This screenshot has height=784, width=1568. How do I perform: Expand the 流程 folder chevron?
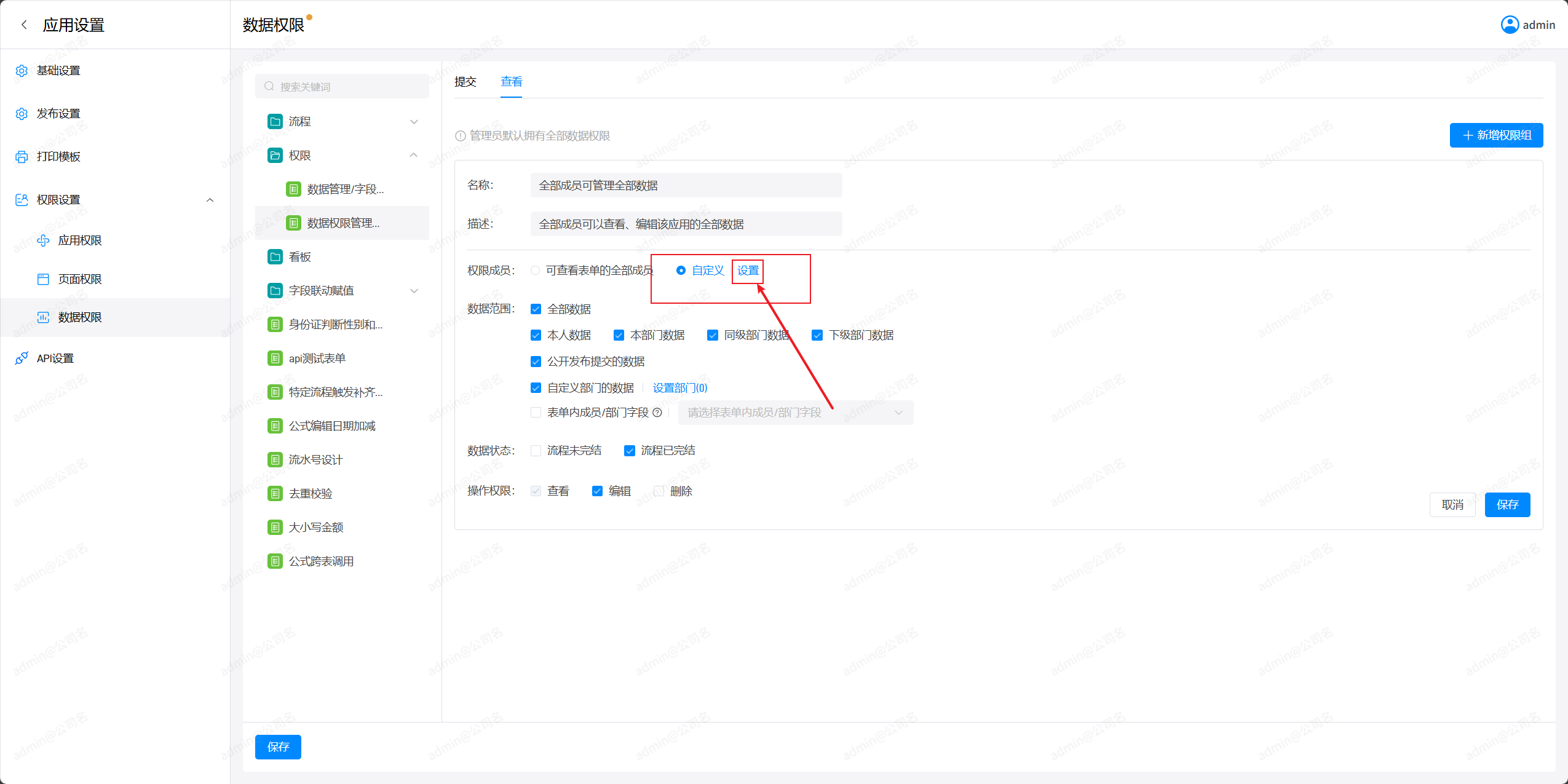click(x=414, y=122)
